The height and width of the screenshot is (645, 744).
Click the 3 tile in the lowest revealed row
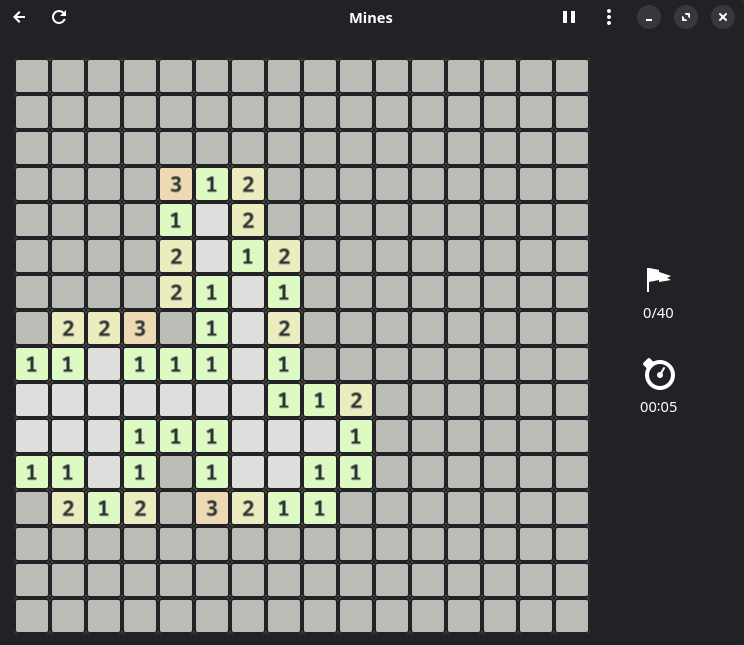tap(212, 508)
